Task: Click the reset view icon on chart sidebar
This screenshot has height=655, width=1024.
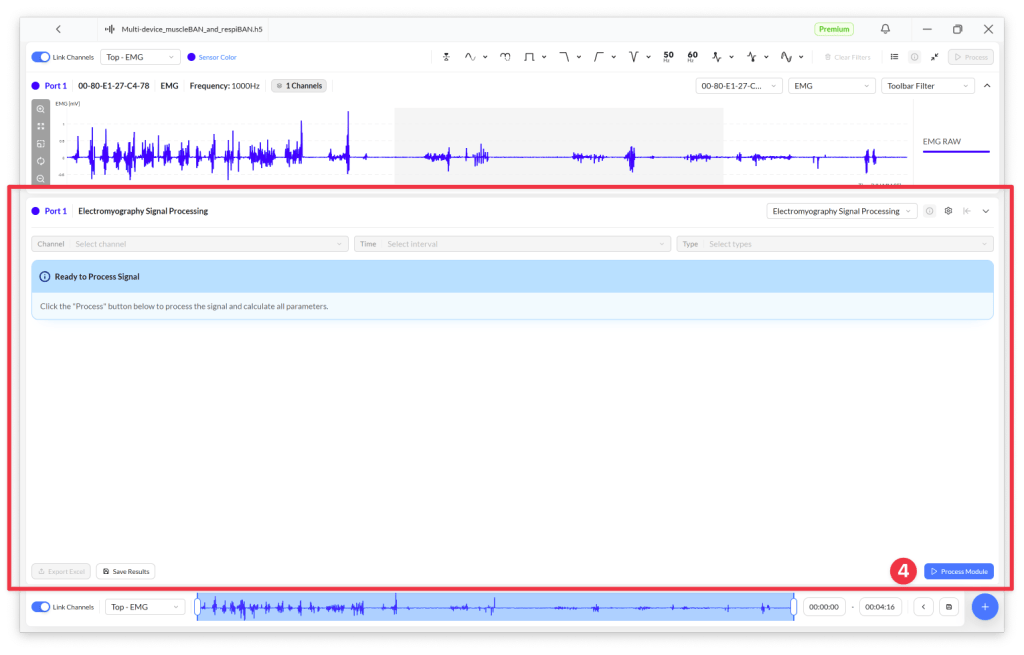Action: (x=40, y=161)
